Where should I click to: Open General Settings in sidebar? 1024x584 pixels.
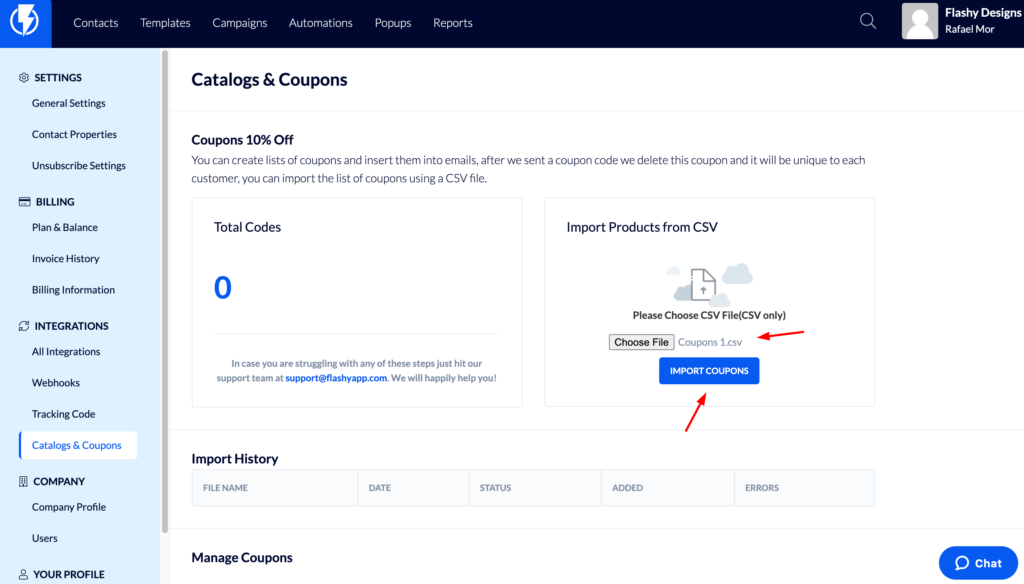click(69, 103)
